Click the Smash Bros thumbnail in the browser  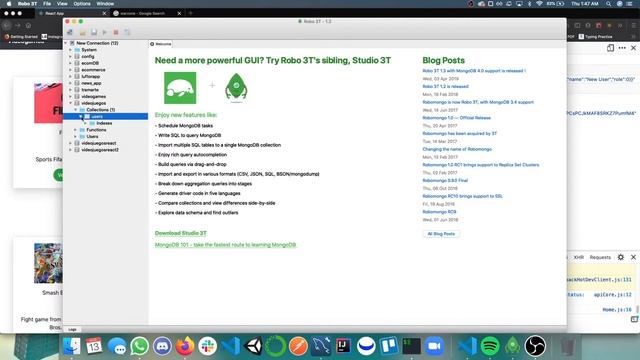(x=48, y=263)
